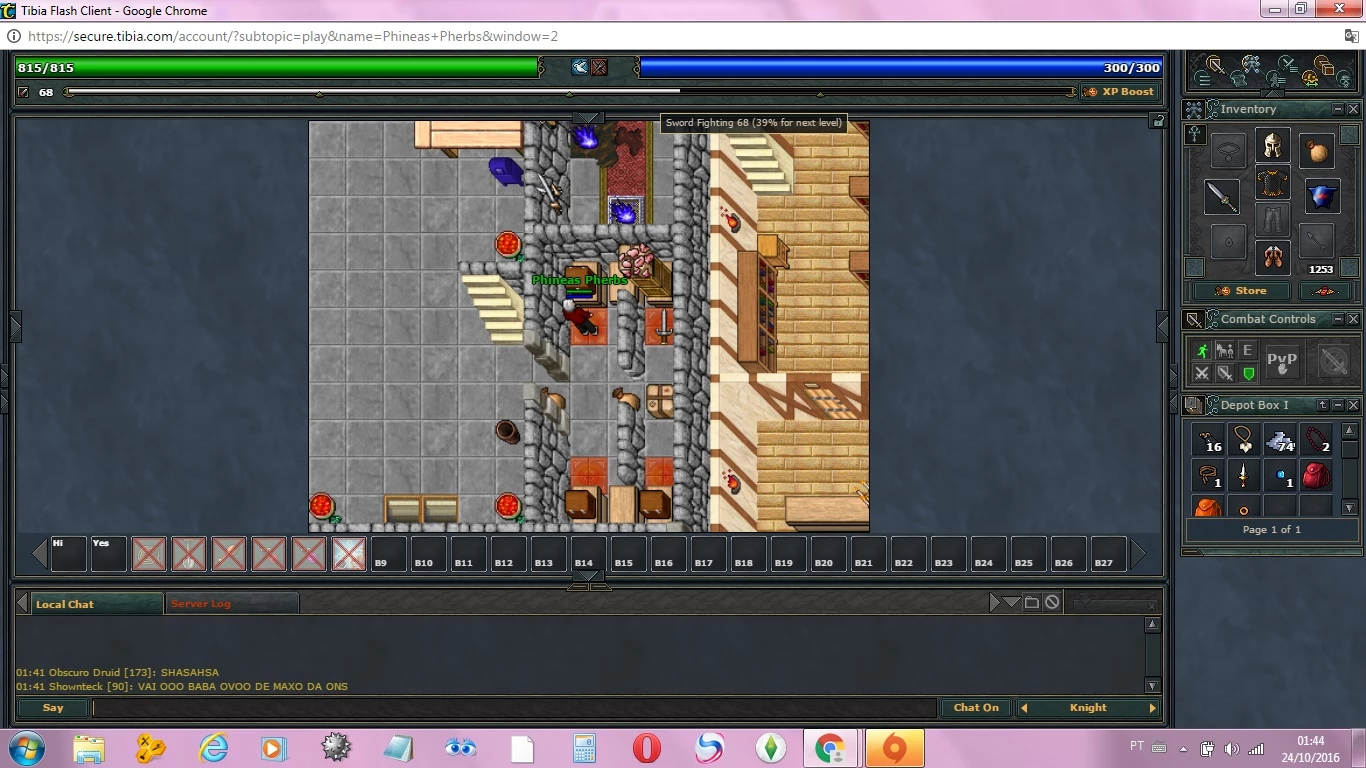Toggle the Chat On button
This screenshot has width=1366, height=768.
(x=976, y=708)
